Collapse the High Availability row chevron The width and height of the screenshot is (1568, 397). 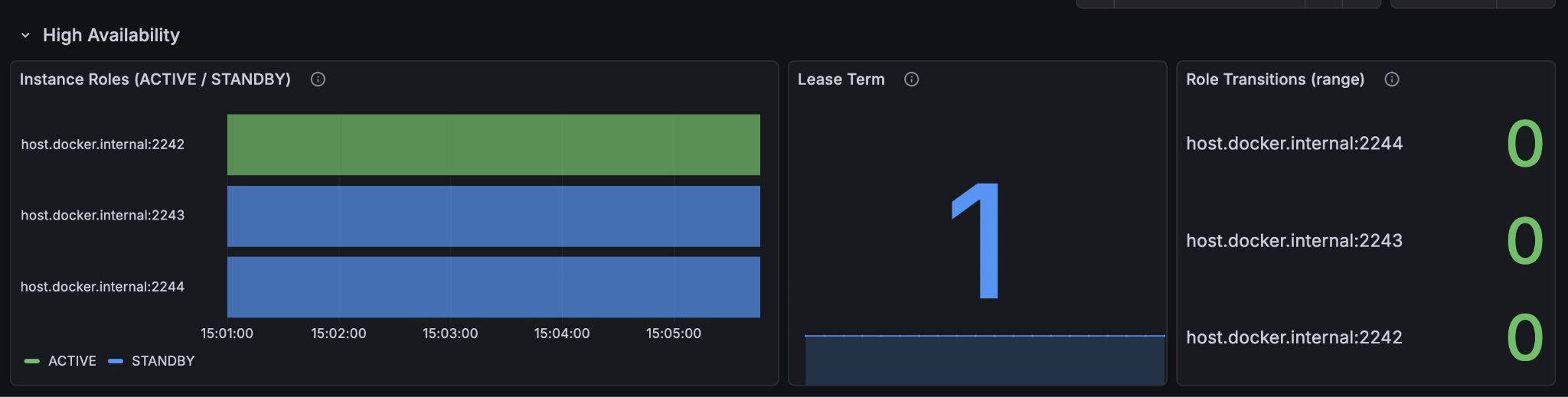point(25,35)
